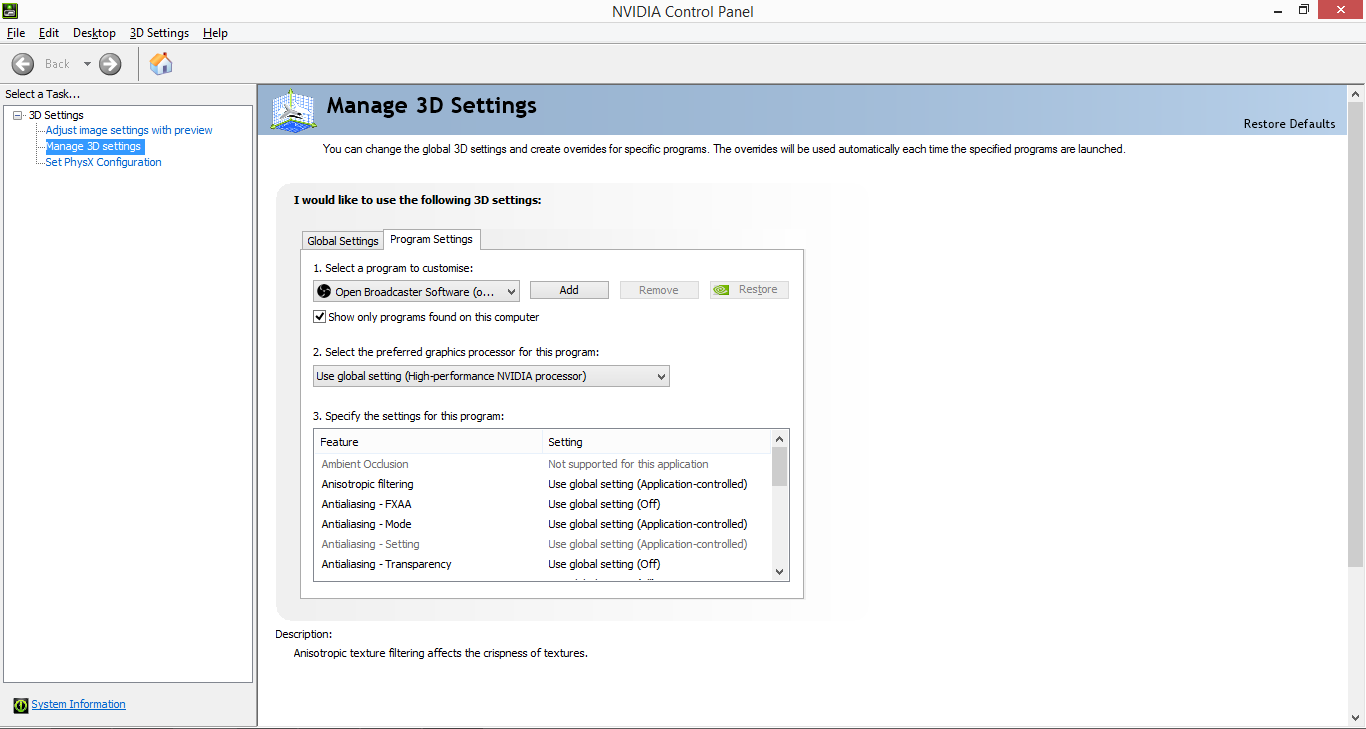Screen dimensions: 1366x729
Task: Click the Remove button
Action: pos(659,290)
